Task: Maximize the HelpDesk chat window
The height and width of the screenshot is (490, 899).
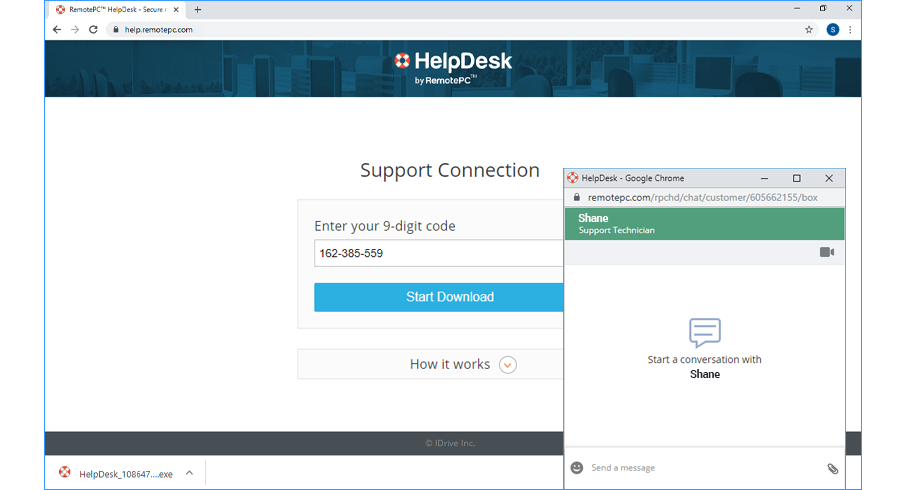Action: coord(796,178)
